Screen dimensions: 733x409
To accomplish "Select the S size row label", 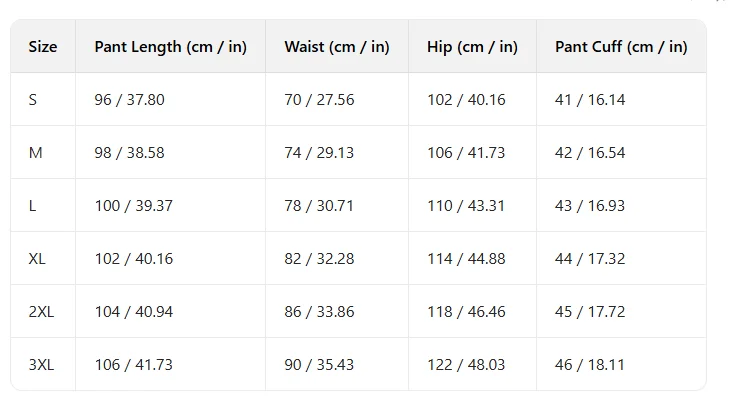I will 32,100.
